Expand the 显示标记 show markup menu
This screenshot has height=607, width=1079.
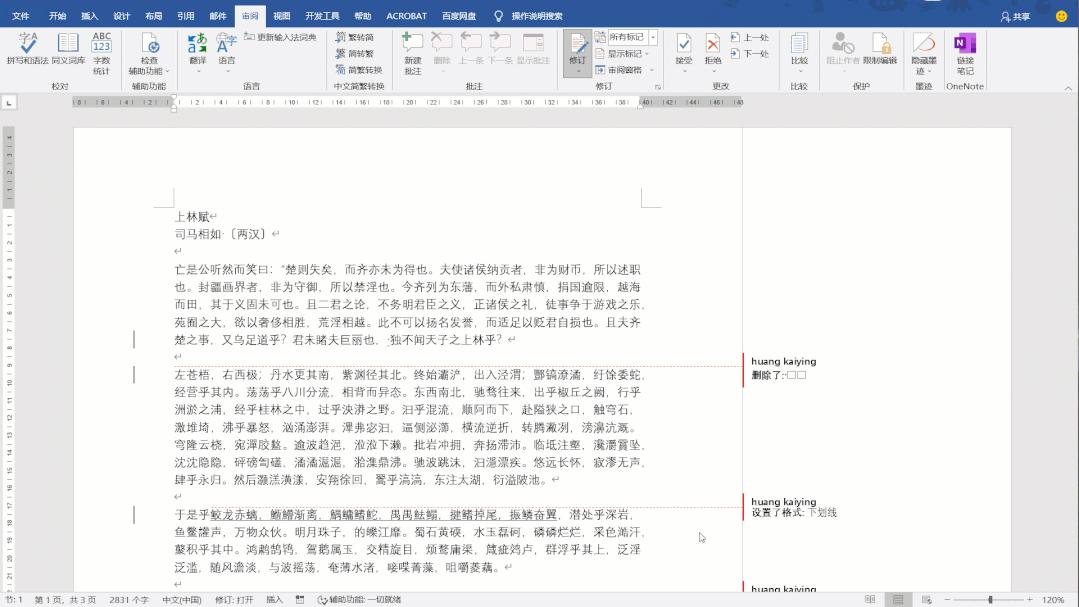click(x=625, y=53)
